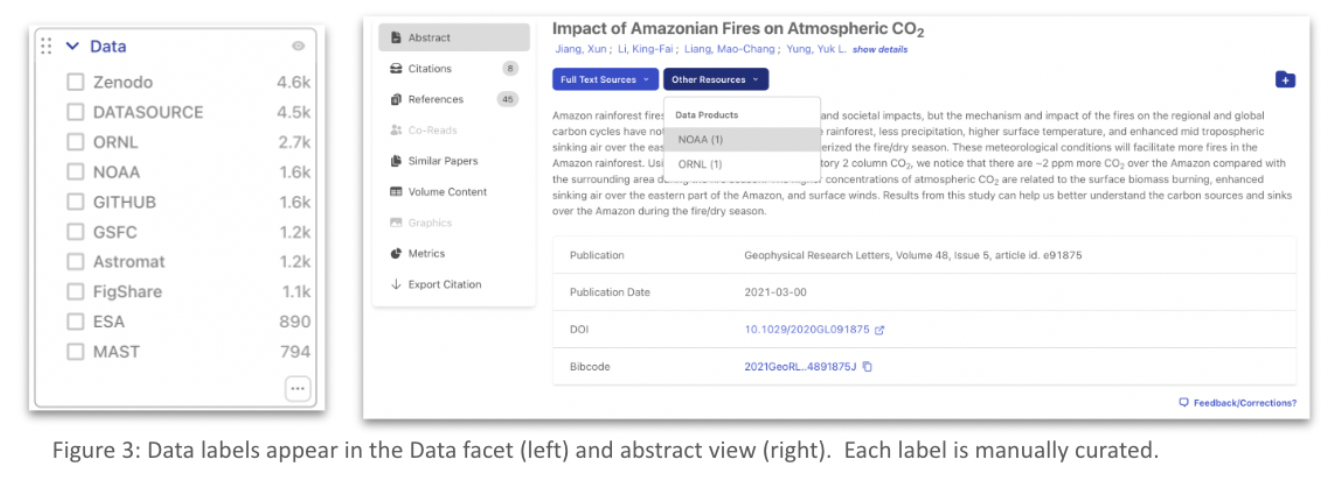1344x484 pixels.
Task: Click the Volume Content table icon
Action: 396,192
